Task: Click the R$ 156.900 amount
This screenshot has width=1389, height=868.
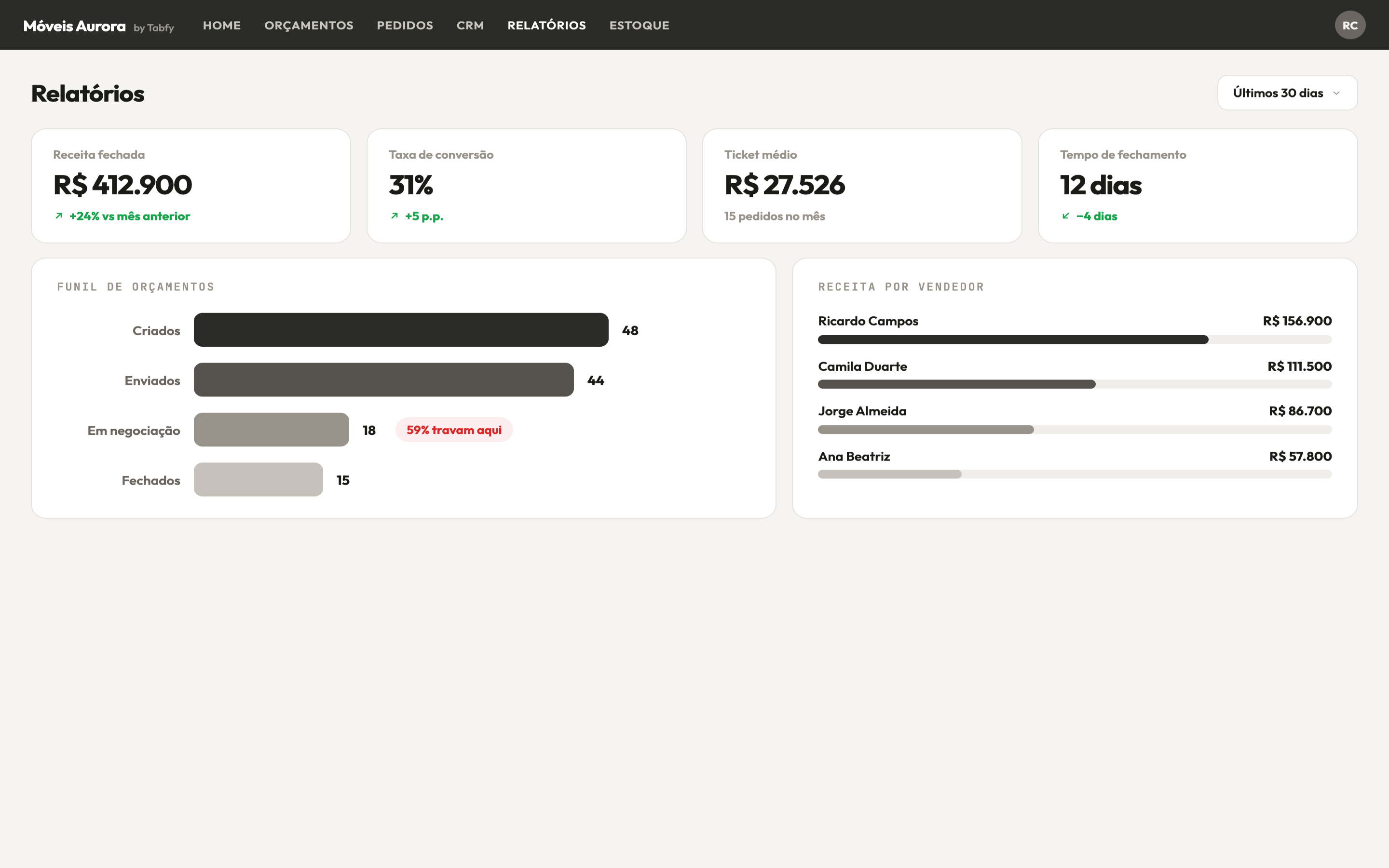Action: click(1297, 321)
